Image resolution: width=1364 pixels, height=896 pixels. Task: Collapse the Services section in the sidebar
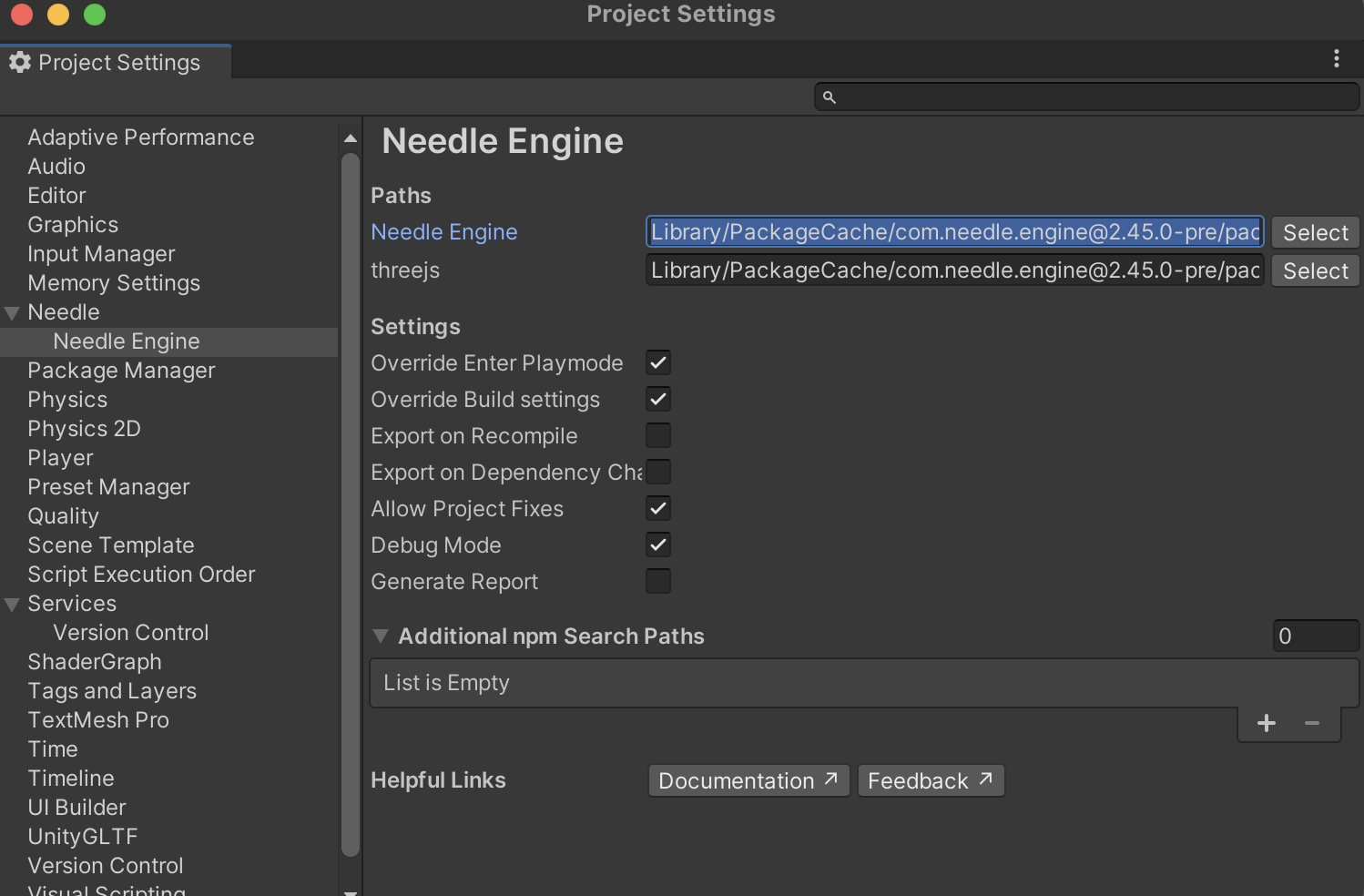click(x=13, y=604)
